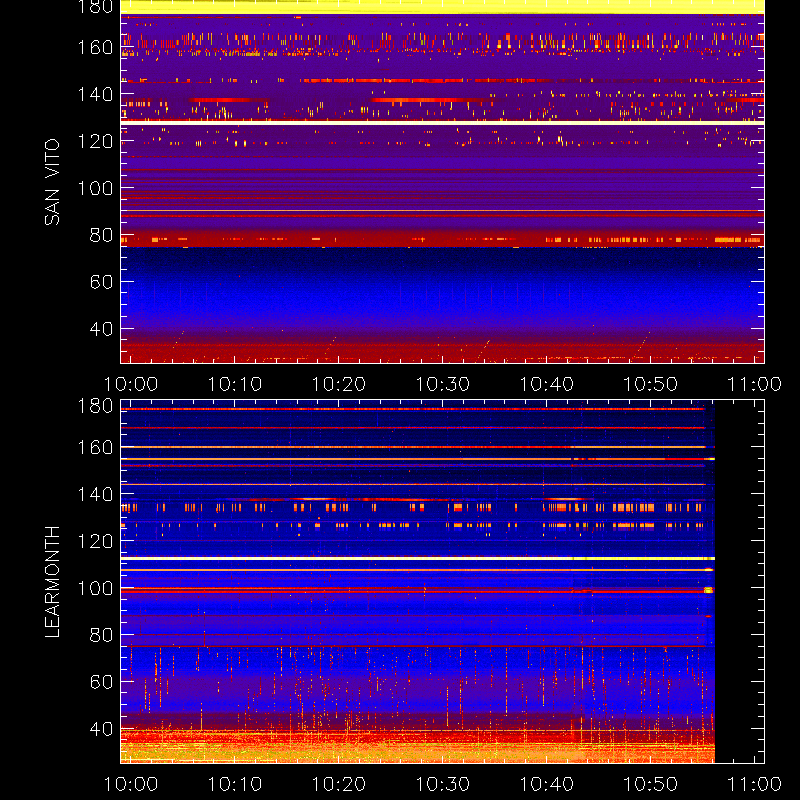Select the 60 tick label on SAN VITO axis
This screenshot has width=800, height=800.
101,282
